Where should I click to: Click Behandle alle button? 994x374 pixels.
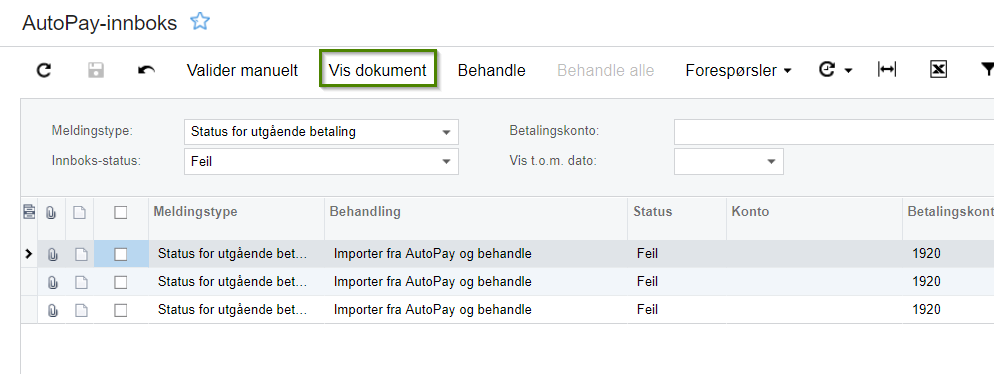coord(605,70)
